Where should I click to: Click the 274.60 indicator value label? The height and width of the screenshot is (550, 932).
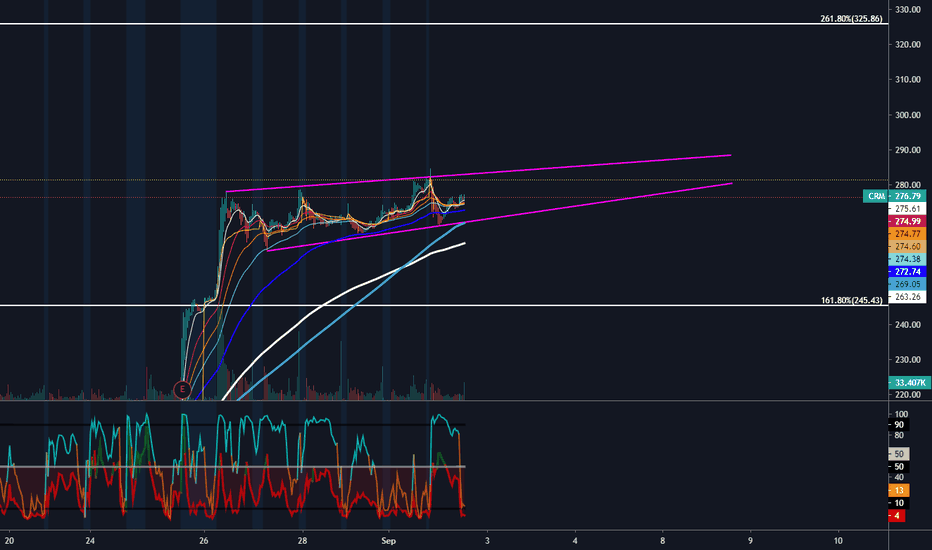pos(907,246)
